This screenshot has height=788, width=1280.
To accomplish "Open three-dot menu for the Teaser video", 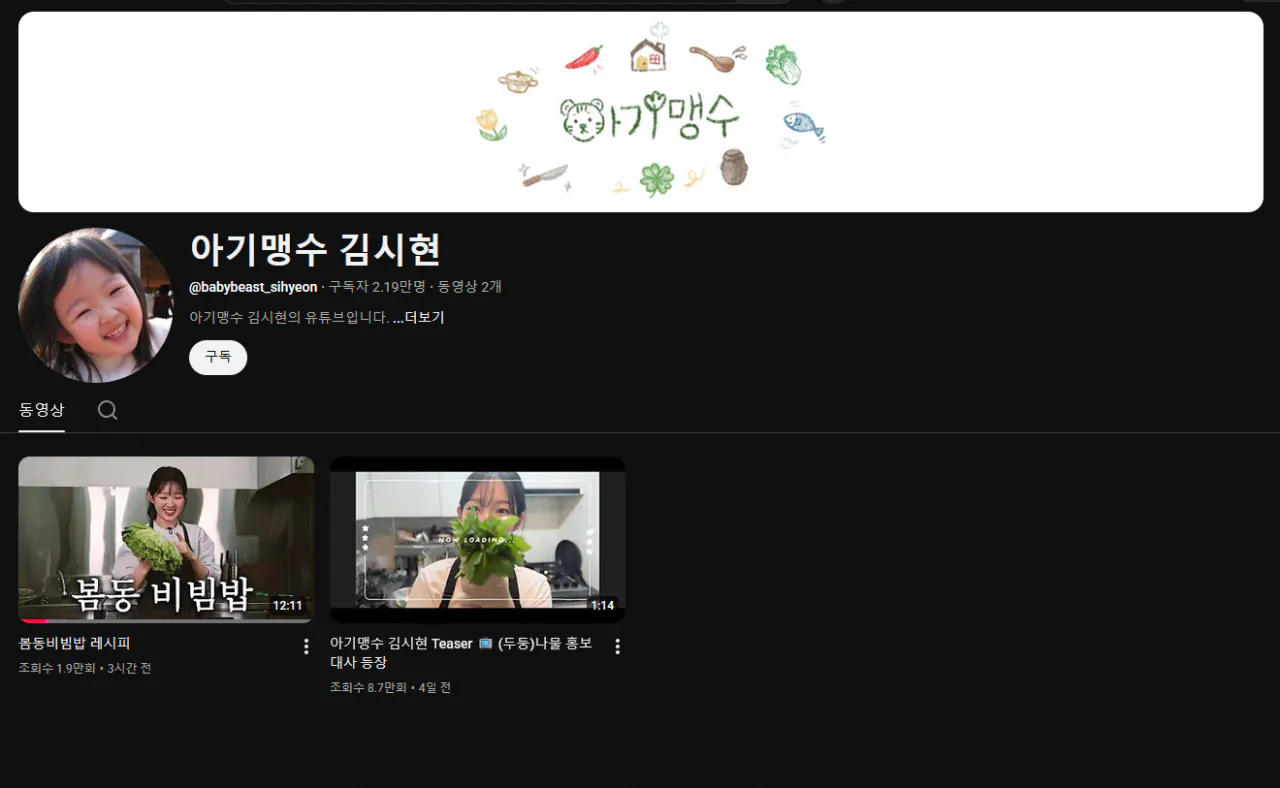I will pos(617,647).
